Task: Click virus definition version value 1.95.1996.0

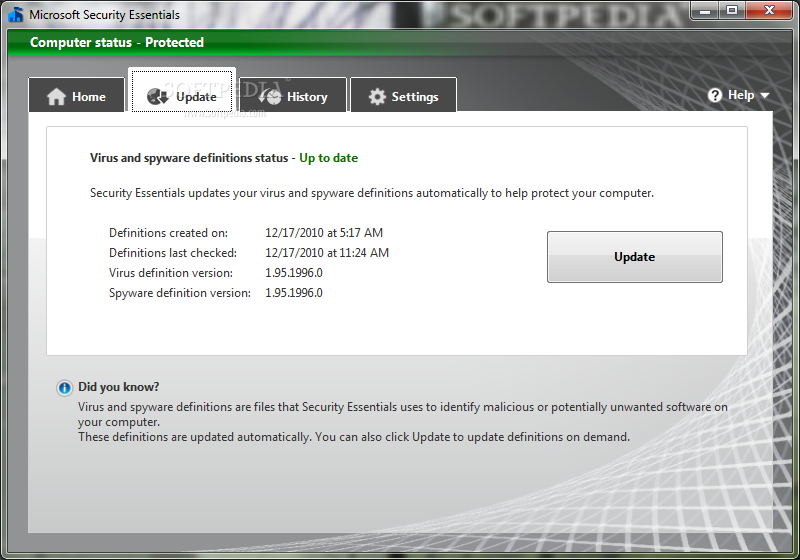Action: [x=294, y=273]
